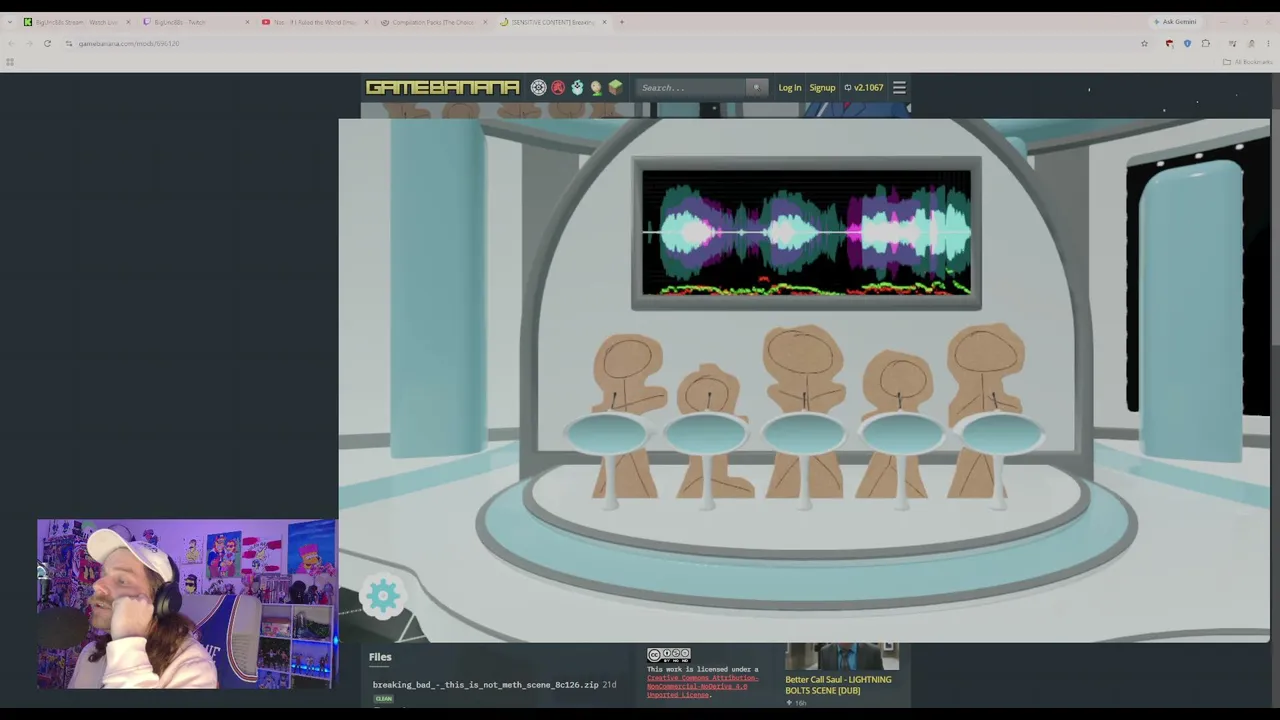The image size is (1280, 720).
Task: Click the Ask Gemini button
Action: pyautogui.click(x=1175, y=22)
